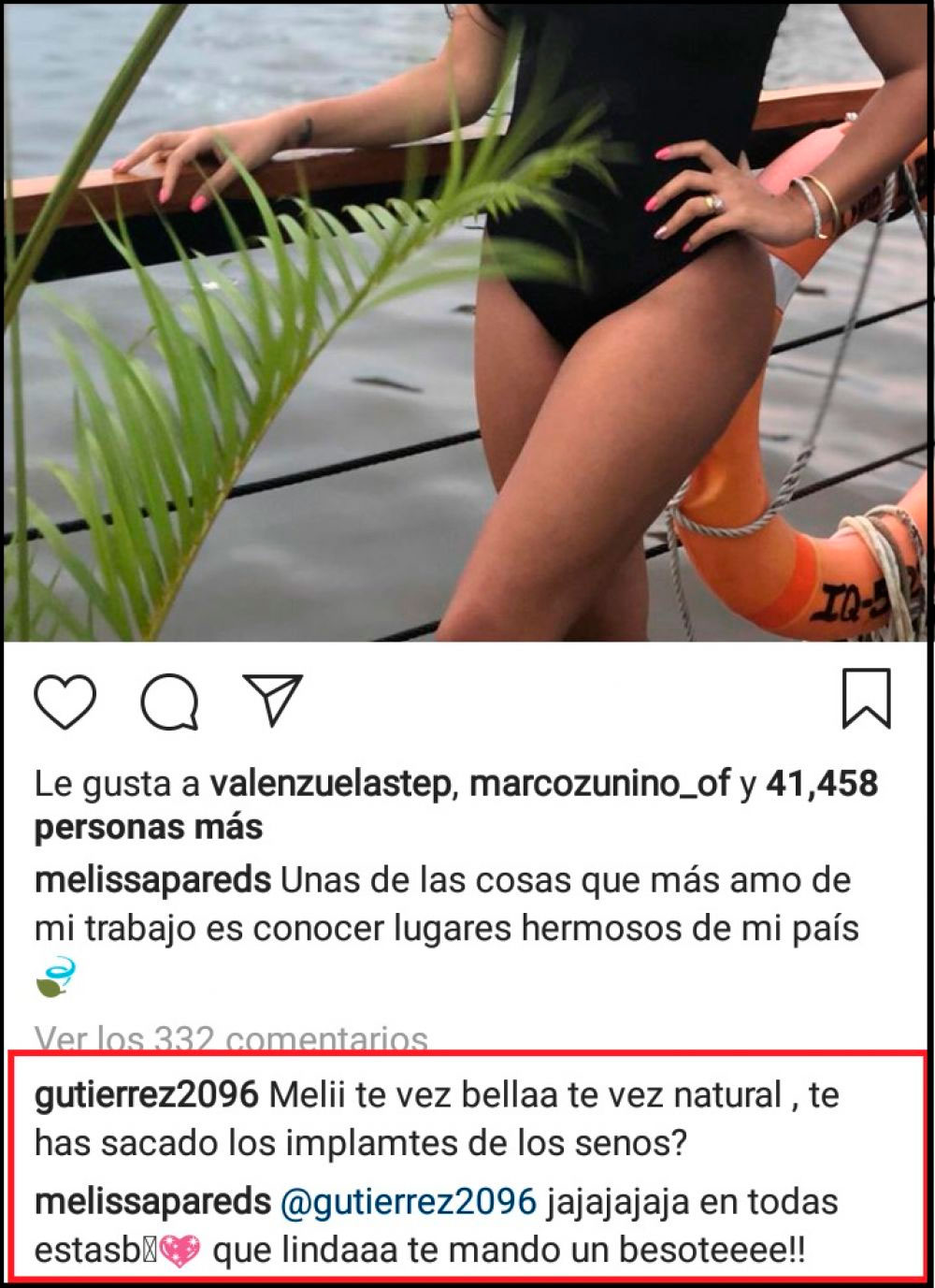Tap the post photo of woman in swimsuit
Viewport: 935px width, 1288px height.
467,321
